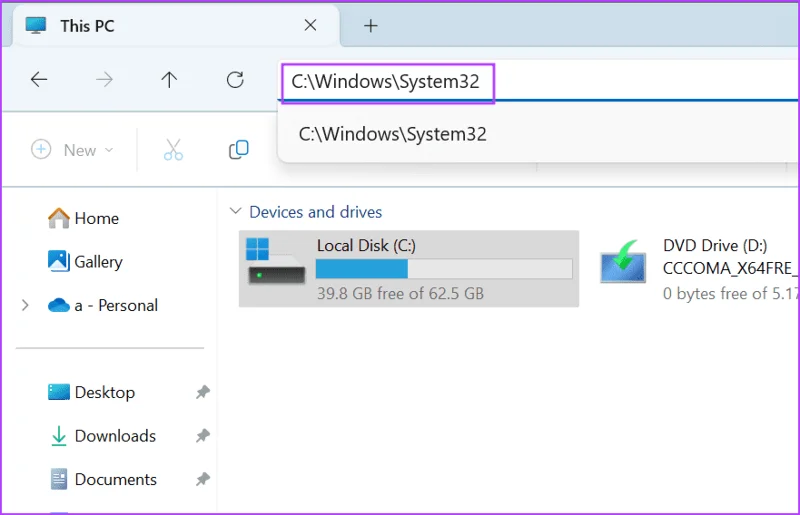Refresh the current folder view

235,80
